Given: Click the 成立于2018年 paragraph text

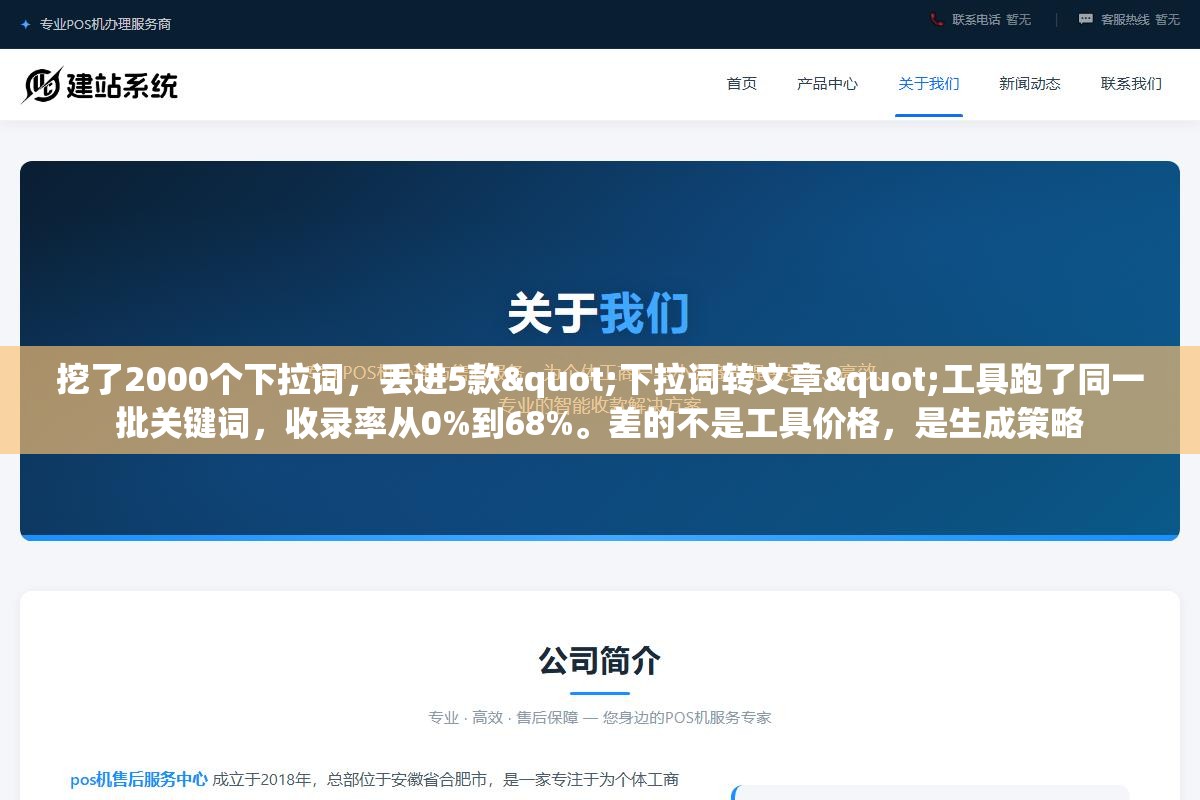Looking at the screenshot, I should point(446,779).
